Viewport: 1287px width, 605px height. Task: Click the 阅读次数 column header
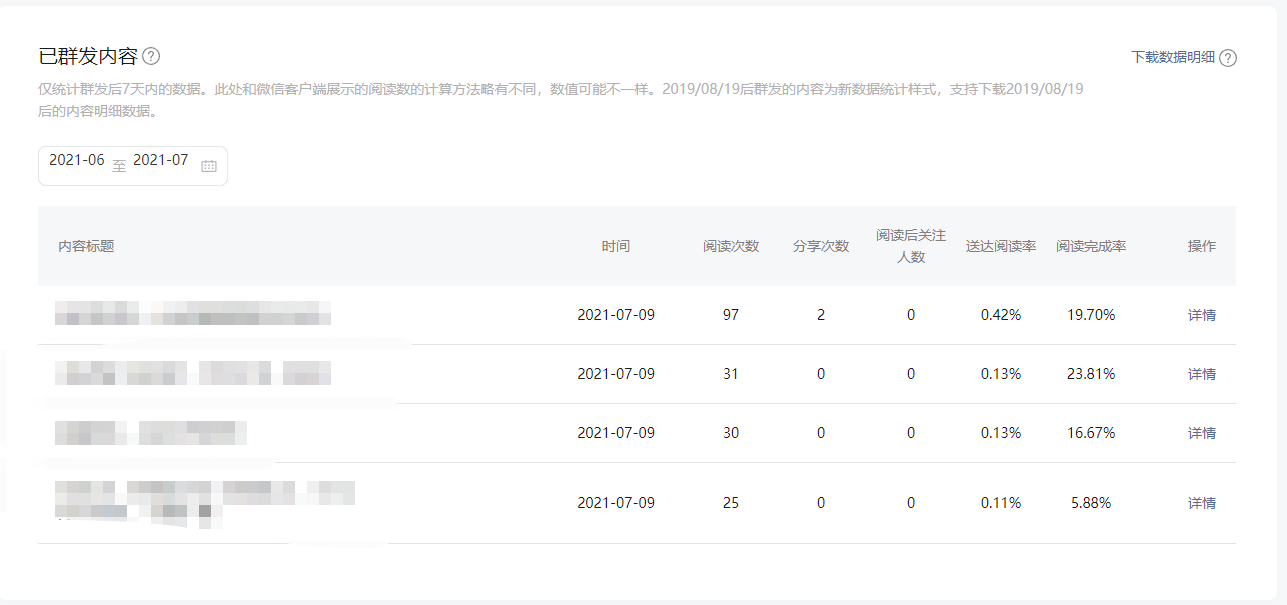[731, 246]
